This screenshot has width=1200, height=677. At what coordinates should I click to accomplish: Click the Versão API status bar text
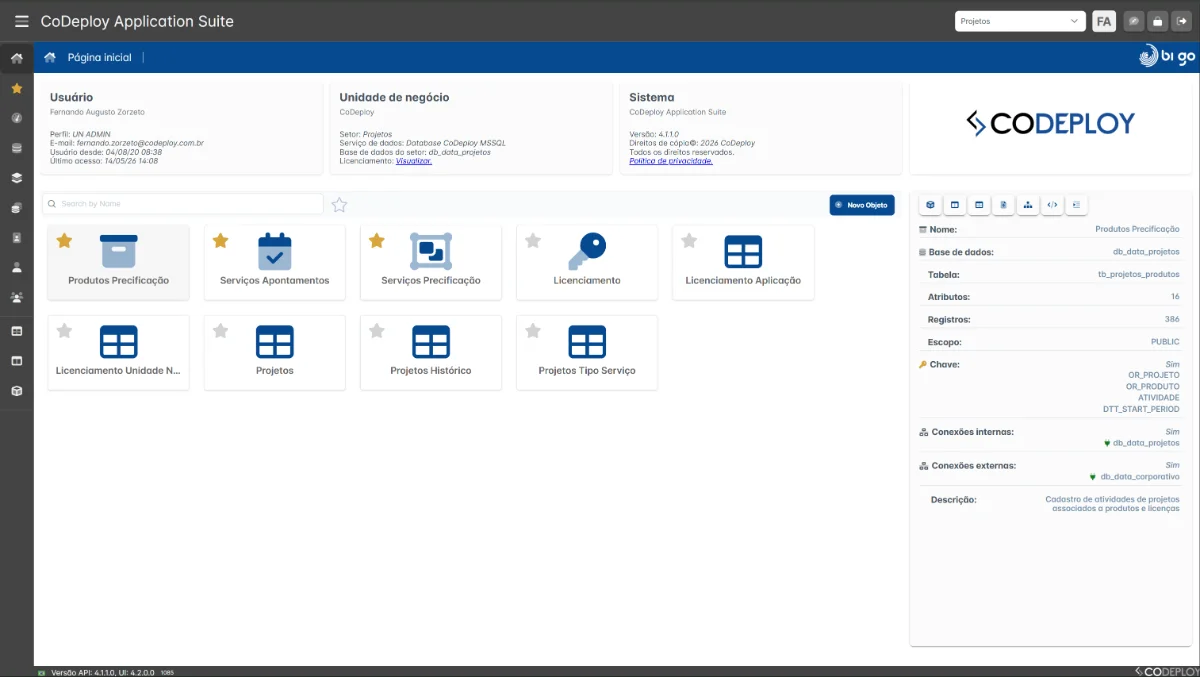coord(101,672)
